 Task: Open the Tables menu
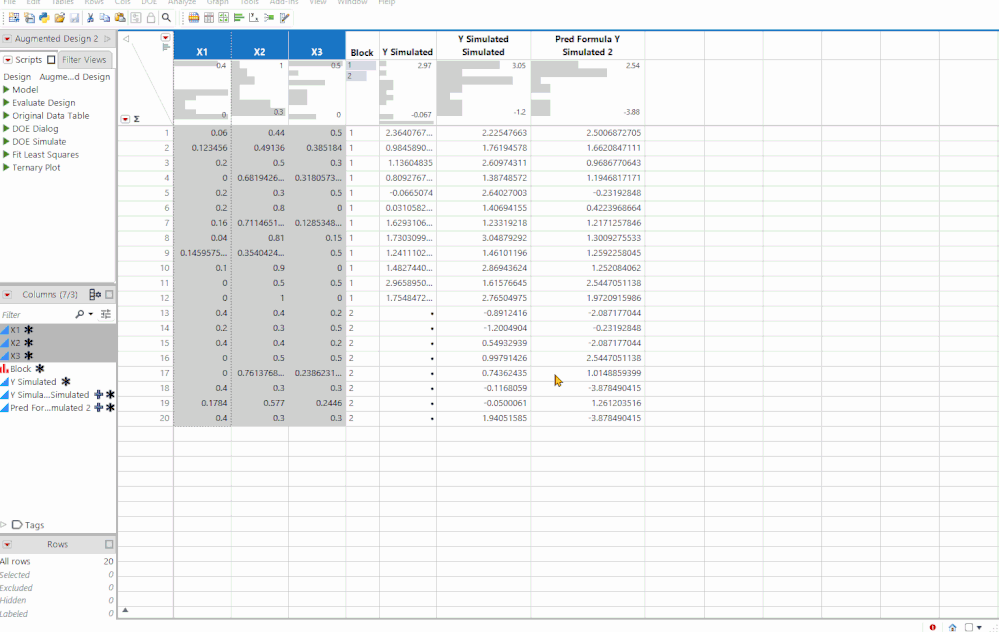point(62,3)
